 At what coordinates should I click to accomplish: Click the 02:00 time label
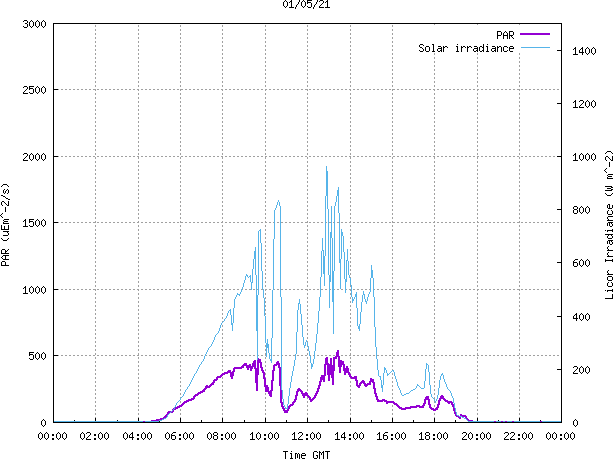click(x=95, y=436)
